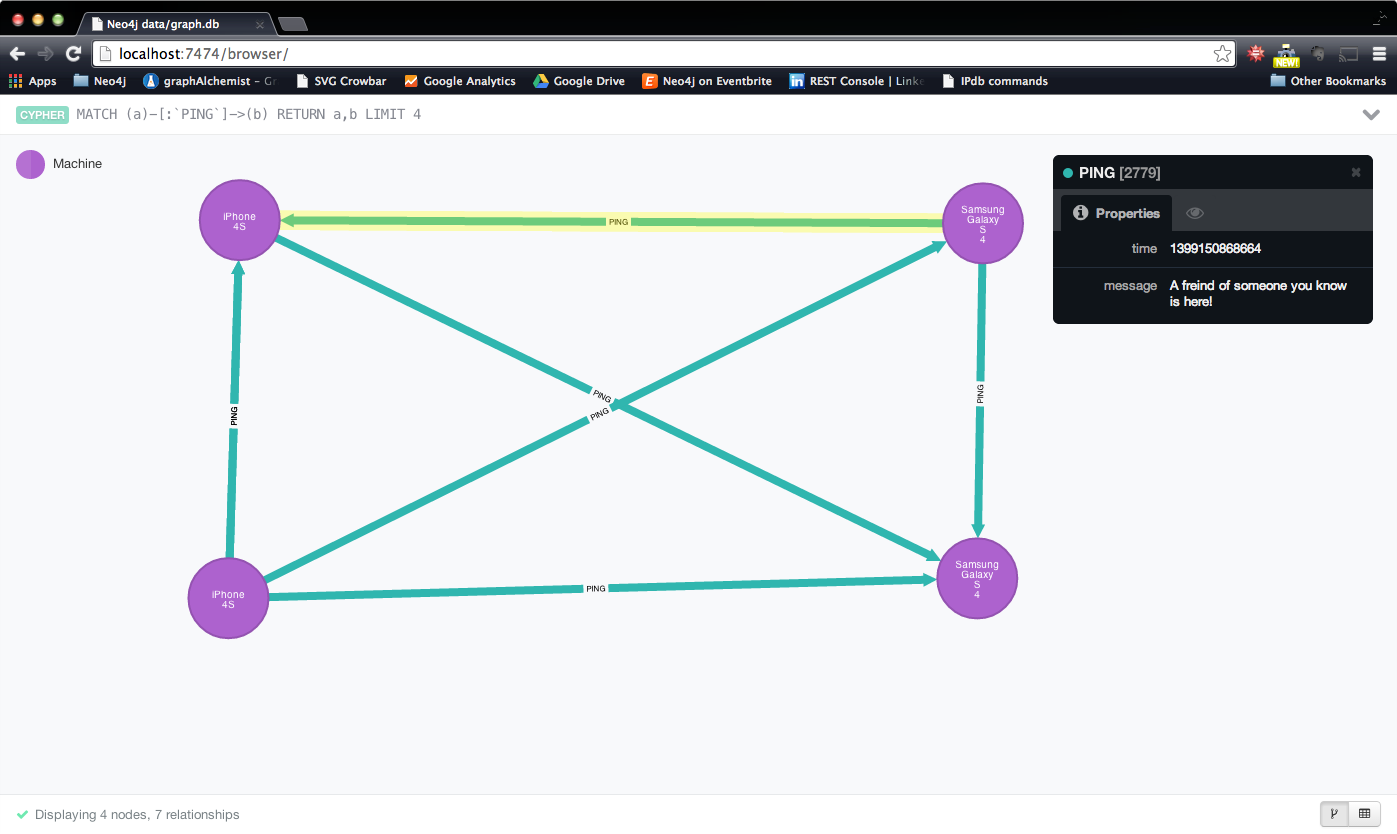The height and width of the screenshot is (834, 1397).
Task: Open the Neo4j bookmarks folder
Action: [x=100, y=81]
